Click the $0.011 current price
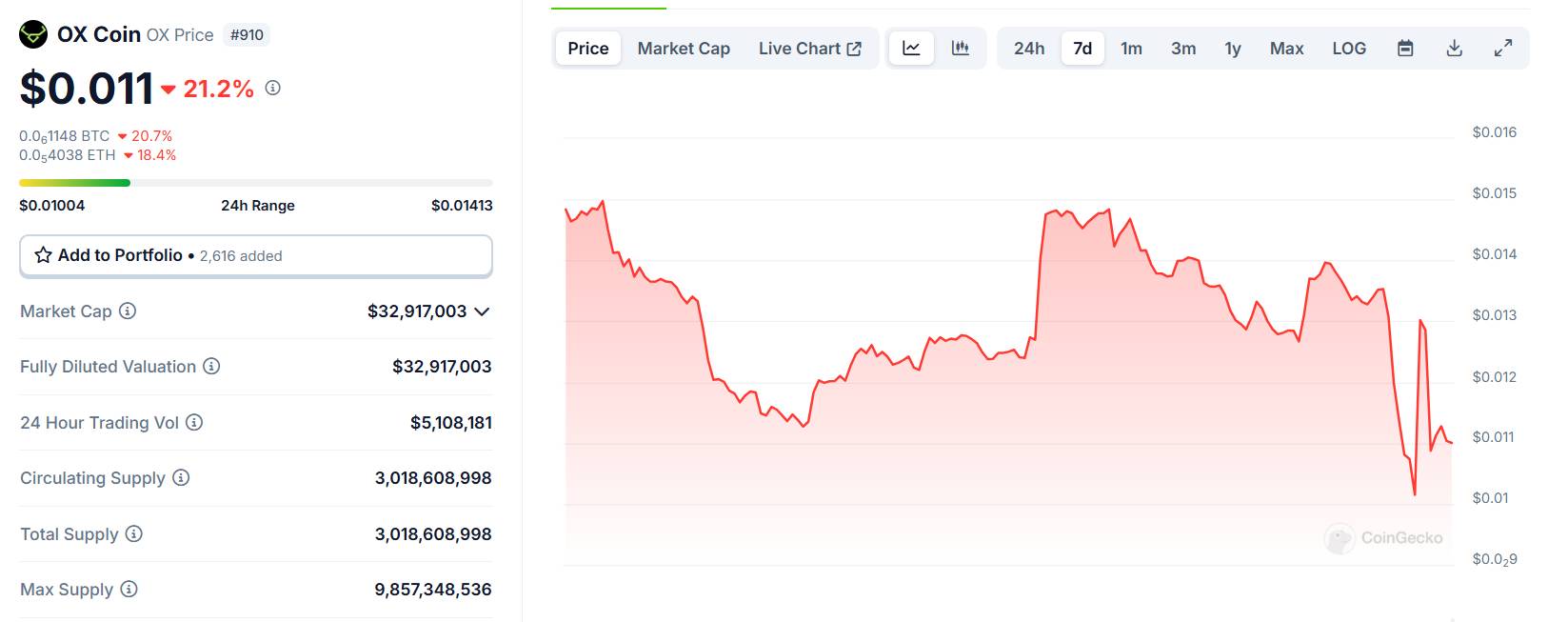The width and height of the screenshot is (1568, 622). pyautogui.click(x=87, y=89)
